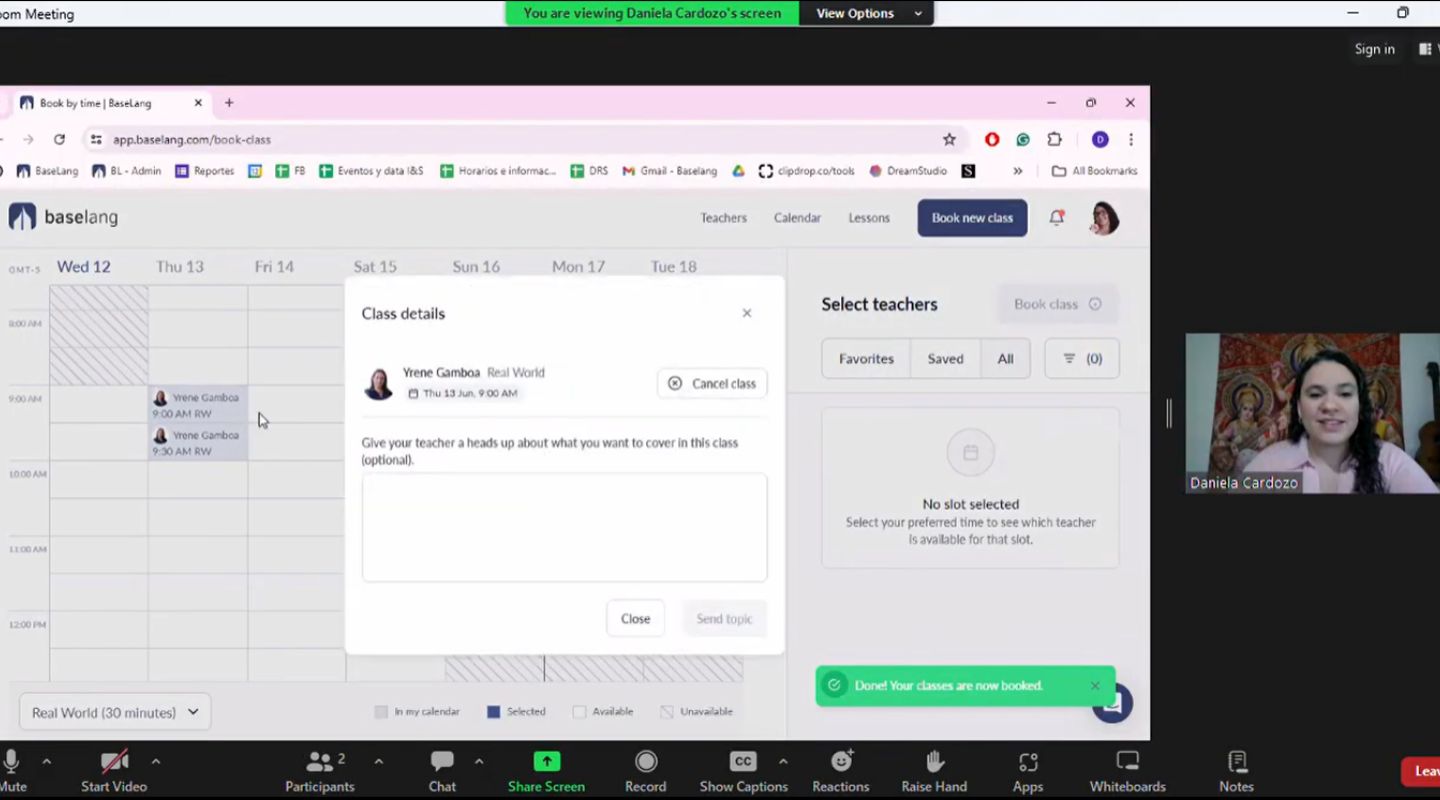Click Daniela Cardozo's video thumbnail

tap(1312, 413)
